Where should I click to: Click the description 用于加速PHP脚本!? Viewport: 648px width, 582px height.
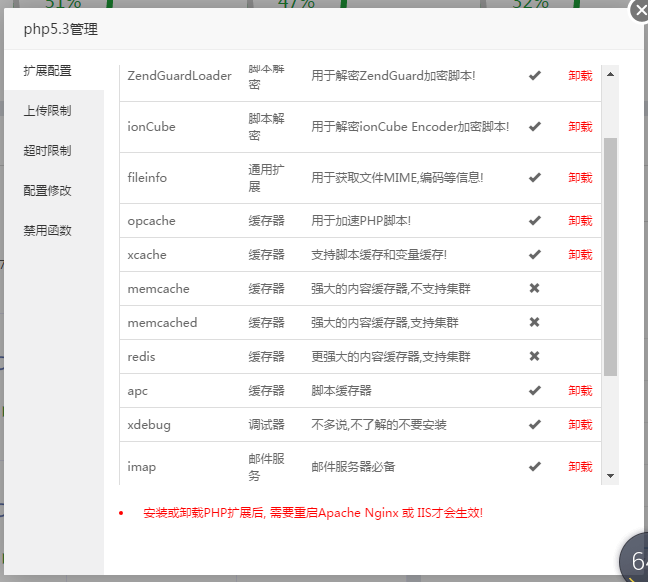coord(361,221)
